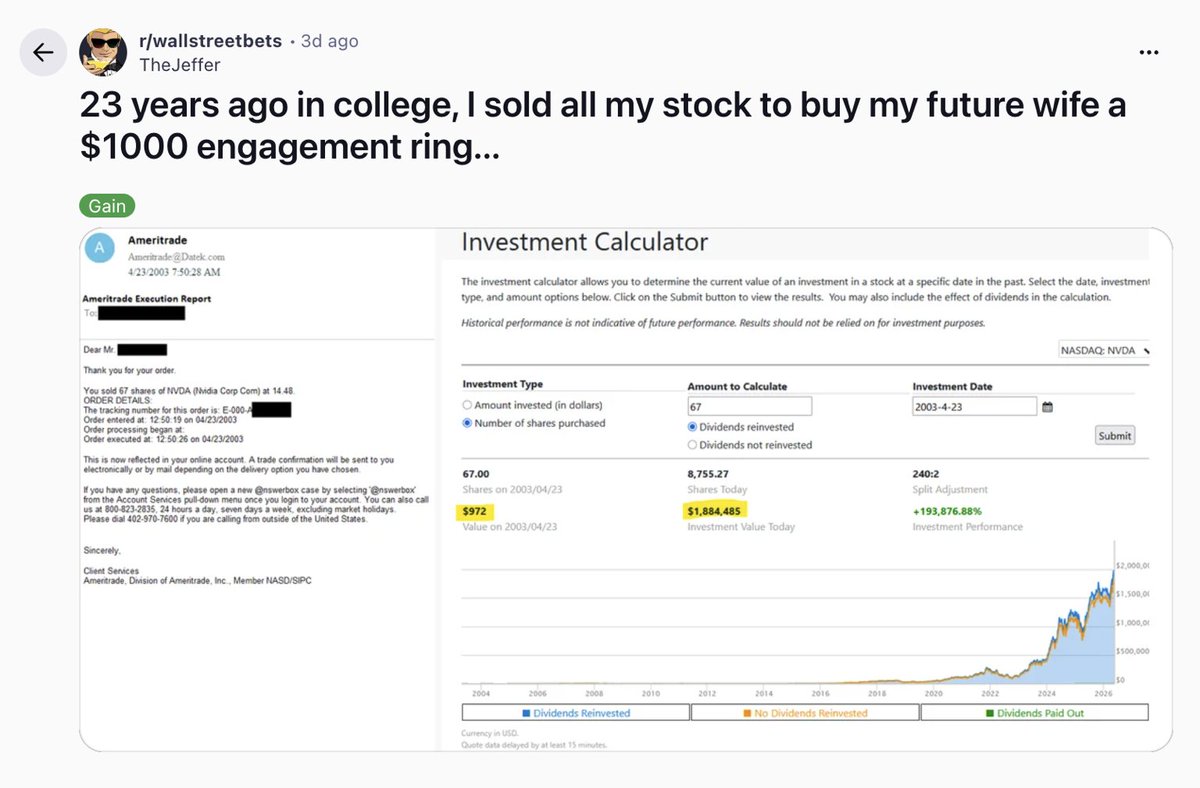Click the Investment Date input field

pos(974,407)
